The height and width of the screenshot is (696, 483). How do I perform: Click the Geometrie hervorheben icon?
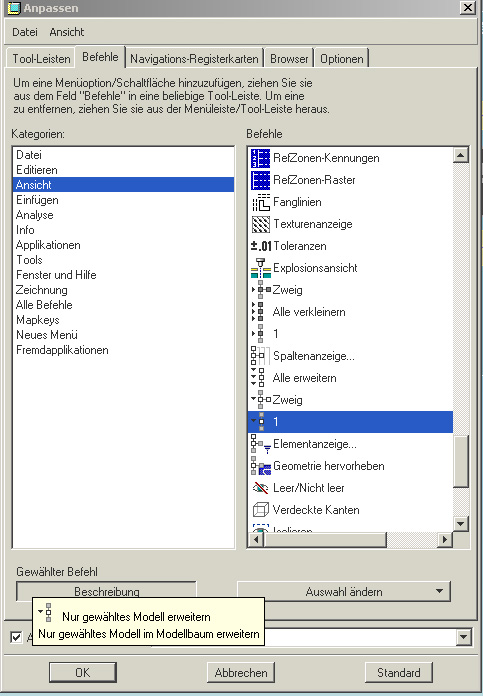pyautogui.click(x=261, y=466)
